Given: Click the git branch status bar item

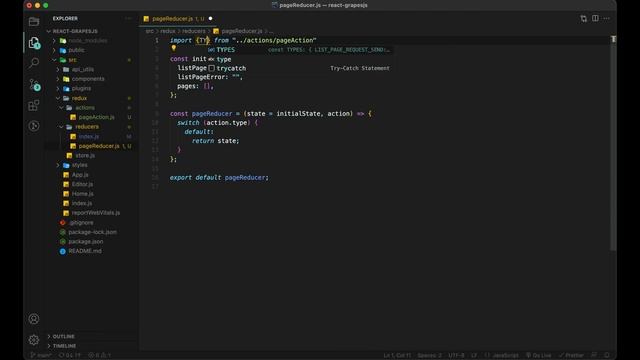Looking at the screenshot, I should [x=41, y=356].
